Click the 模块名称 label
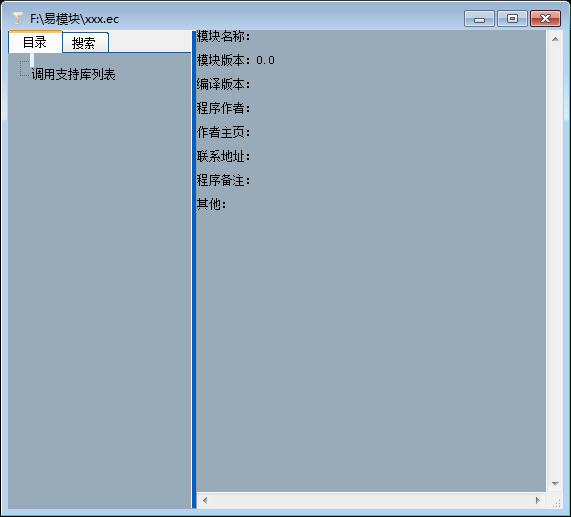571x517 pixels. point(224,36)
